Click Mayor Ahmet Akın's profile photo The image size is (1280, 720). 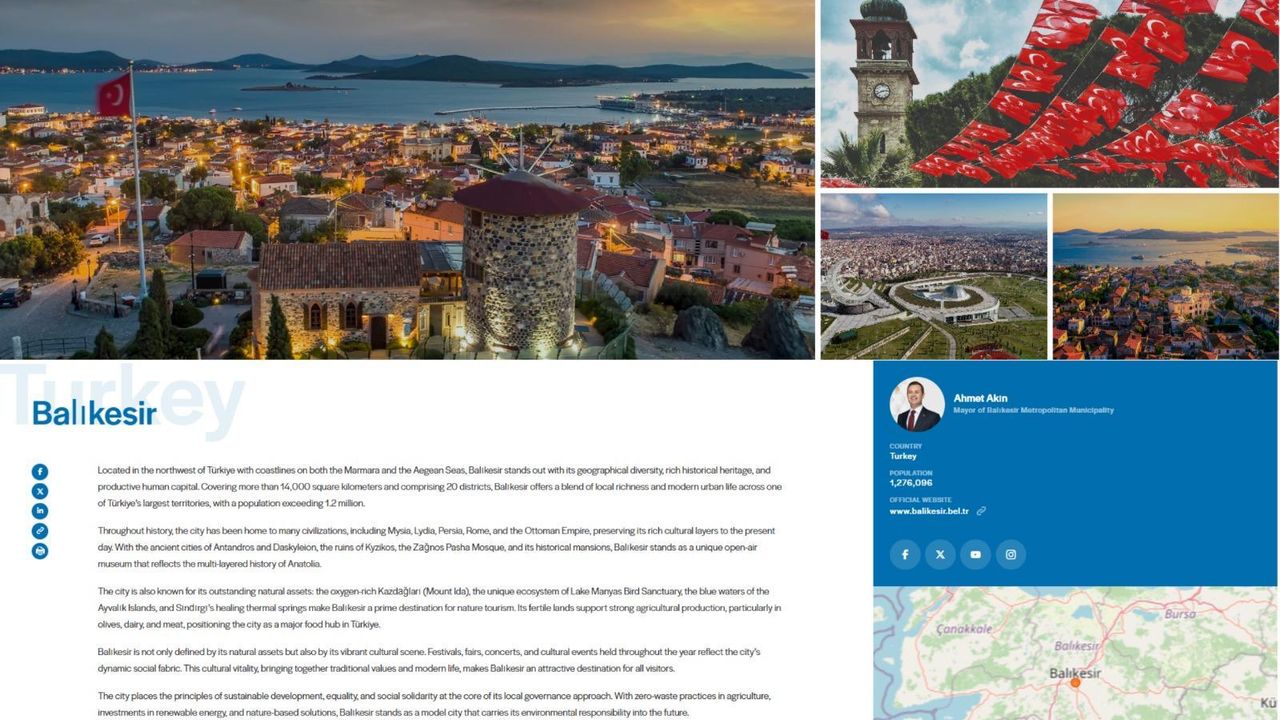coord(917,404)
